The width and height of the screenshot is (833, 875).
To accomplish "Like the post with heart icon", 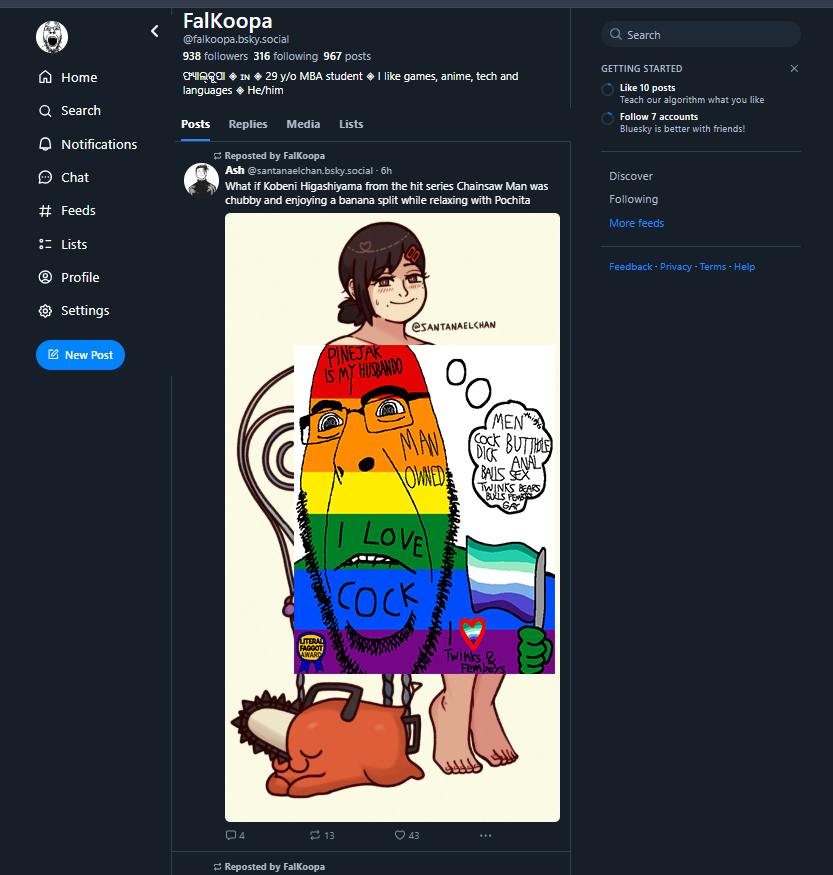I will click(400, 835).
